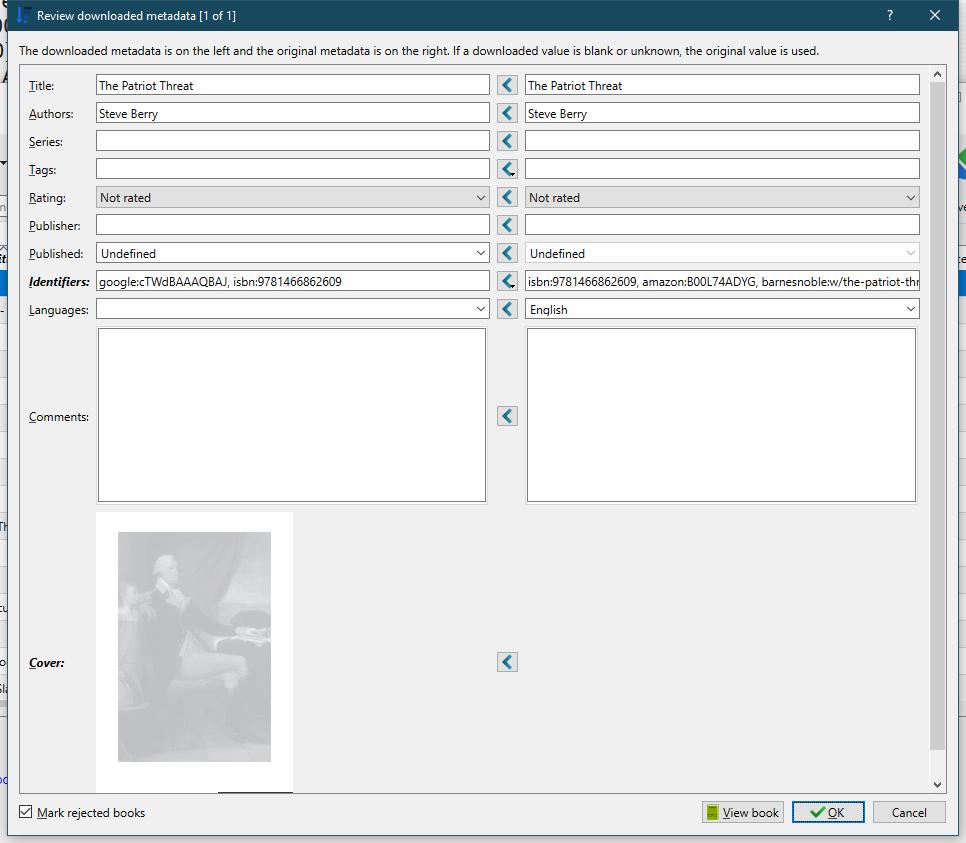Click the Rating row revert arrow
966x843 pixels.
[507, 197]
